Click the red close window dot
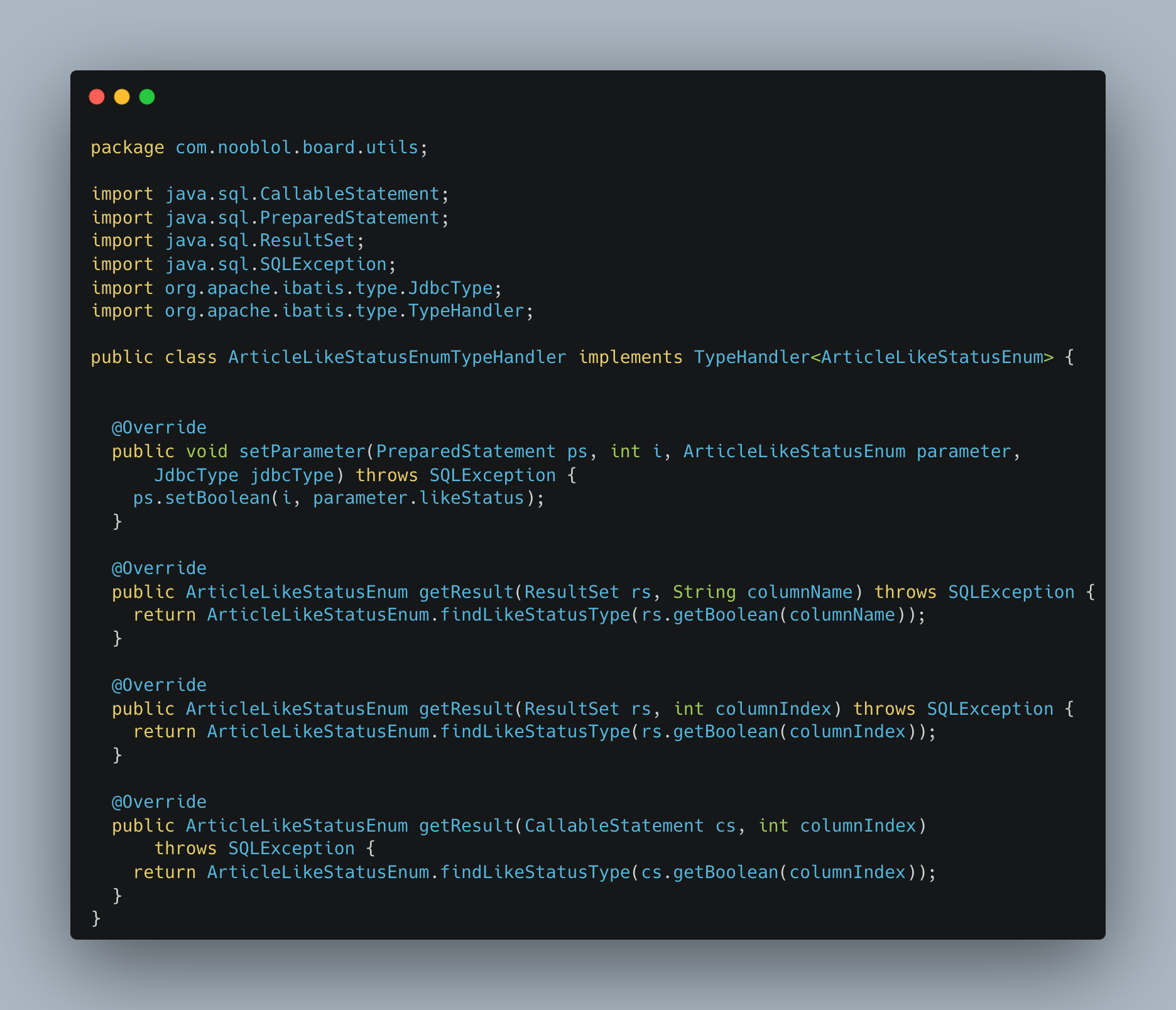Viewport: 1176px width, 1010px height. pos(97,97)
